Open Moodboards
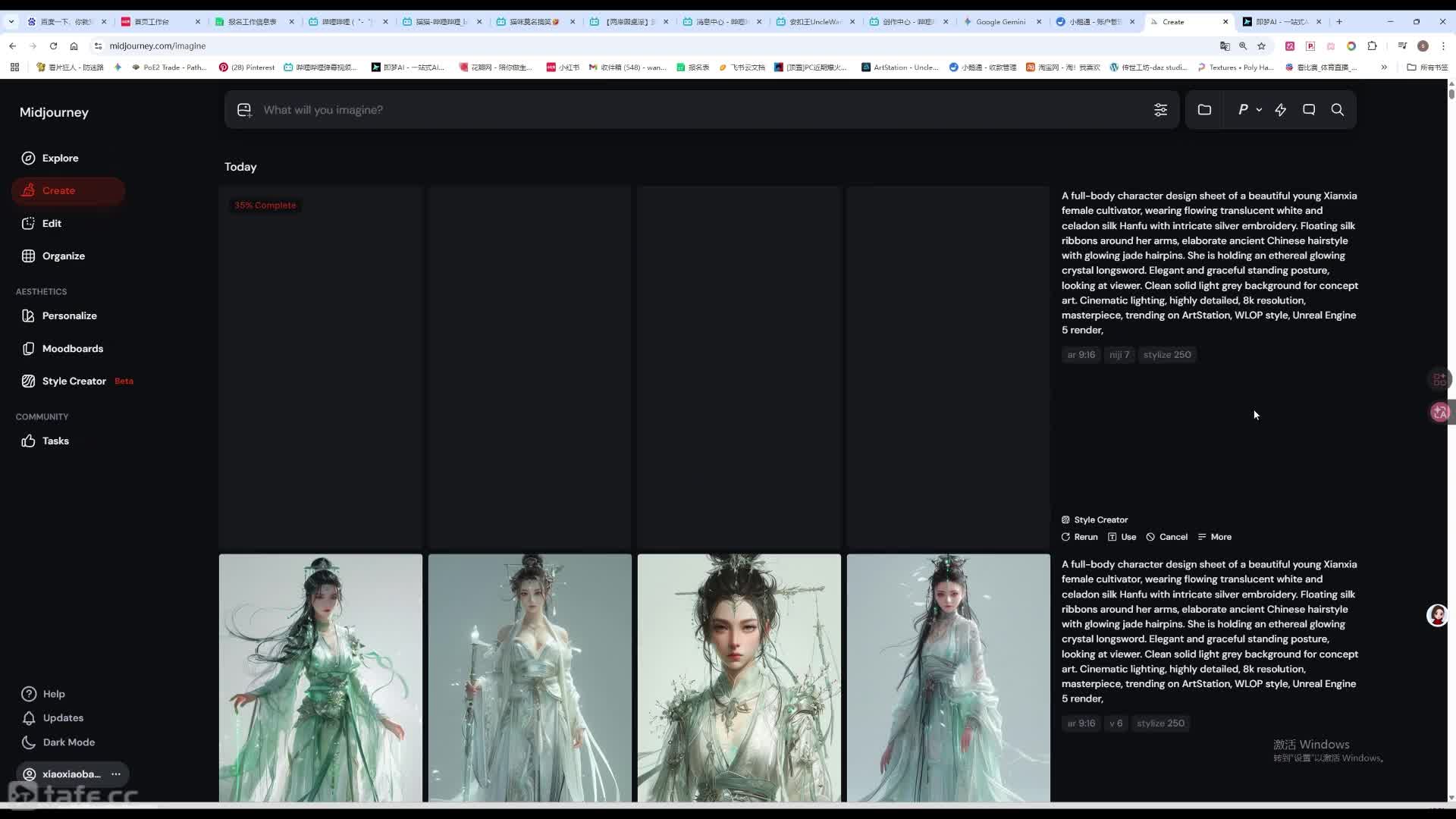Image resolution: width=1456 pixels, height=819 pixels. pos(63,348)
